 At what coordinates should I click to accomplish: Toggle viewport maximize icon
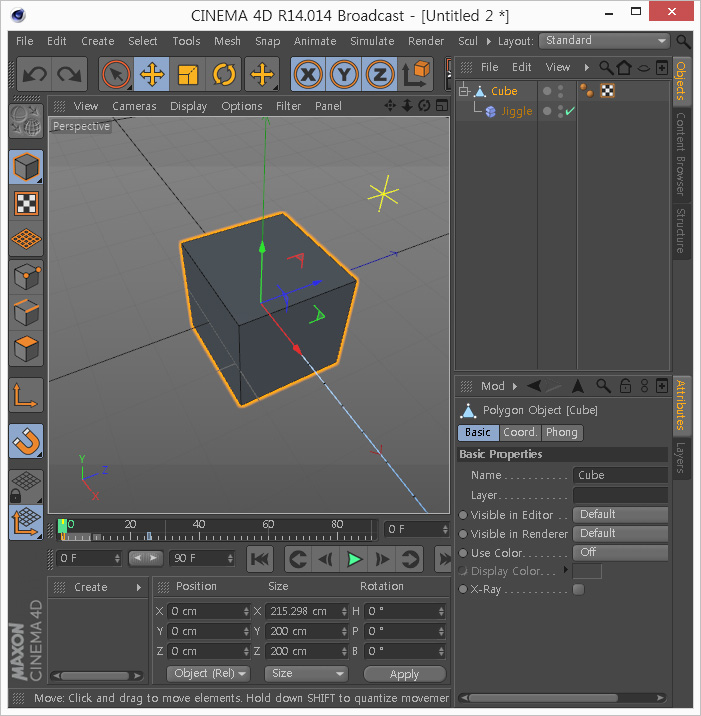[x=442, y=106]
